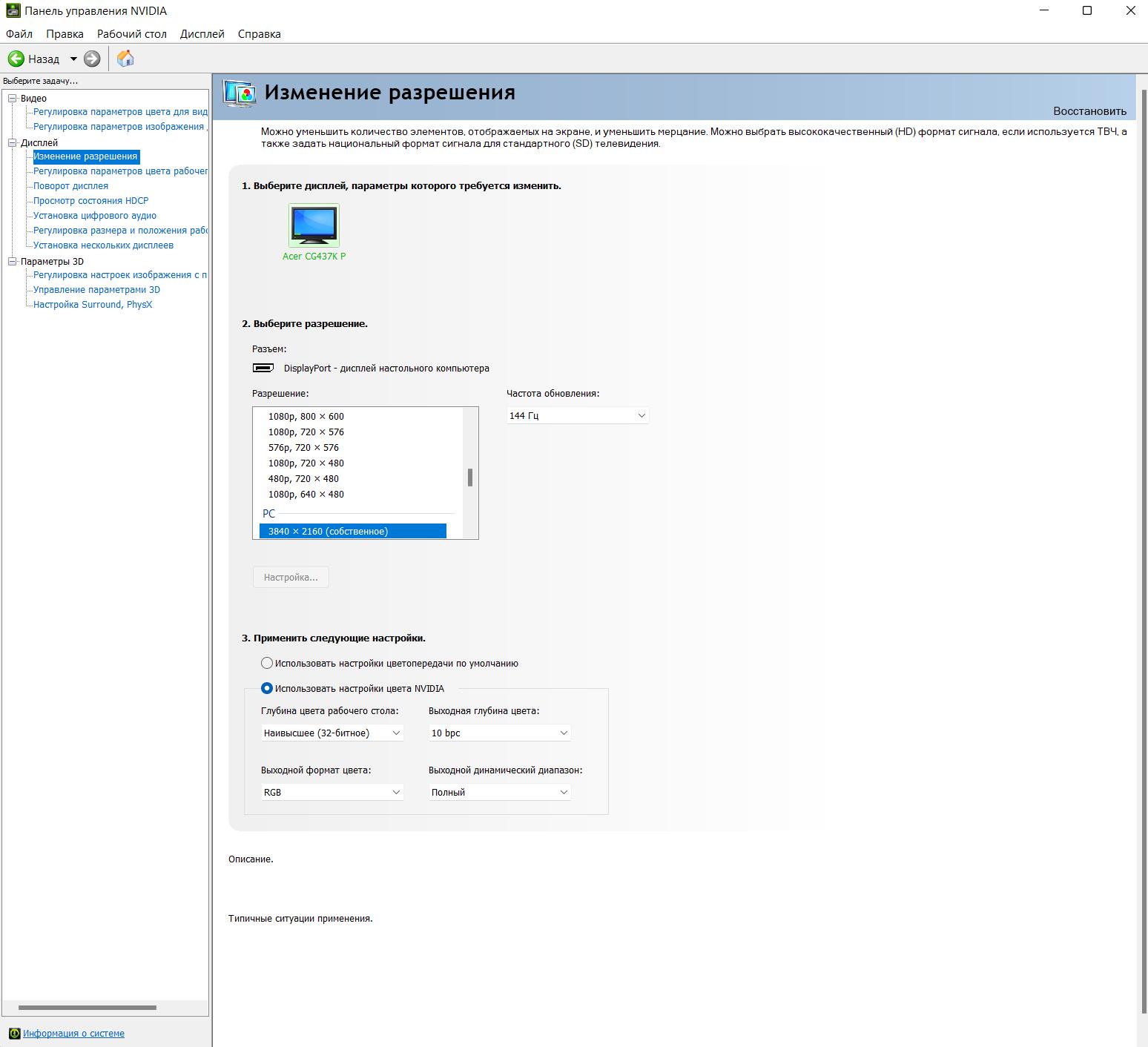The height and width of the screenshot is (1047, 1148).
Task: Select resolution 1080p, 720 × 480
Action: tap(306, 463)
